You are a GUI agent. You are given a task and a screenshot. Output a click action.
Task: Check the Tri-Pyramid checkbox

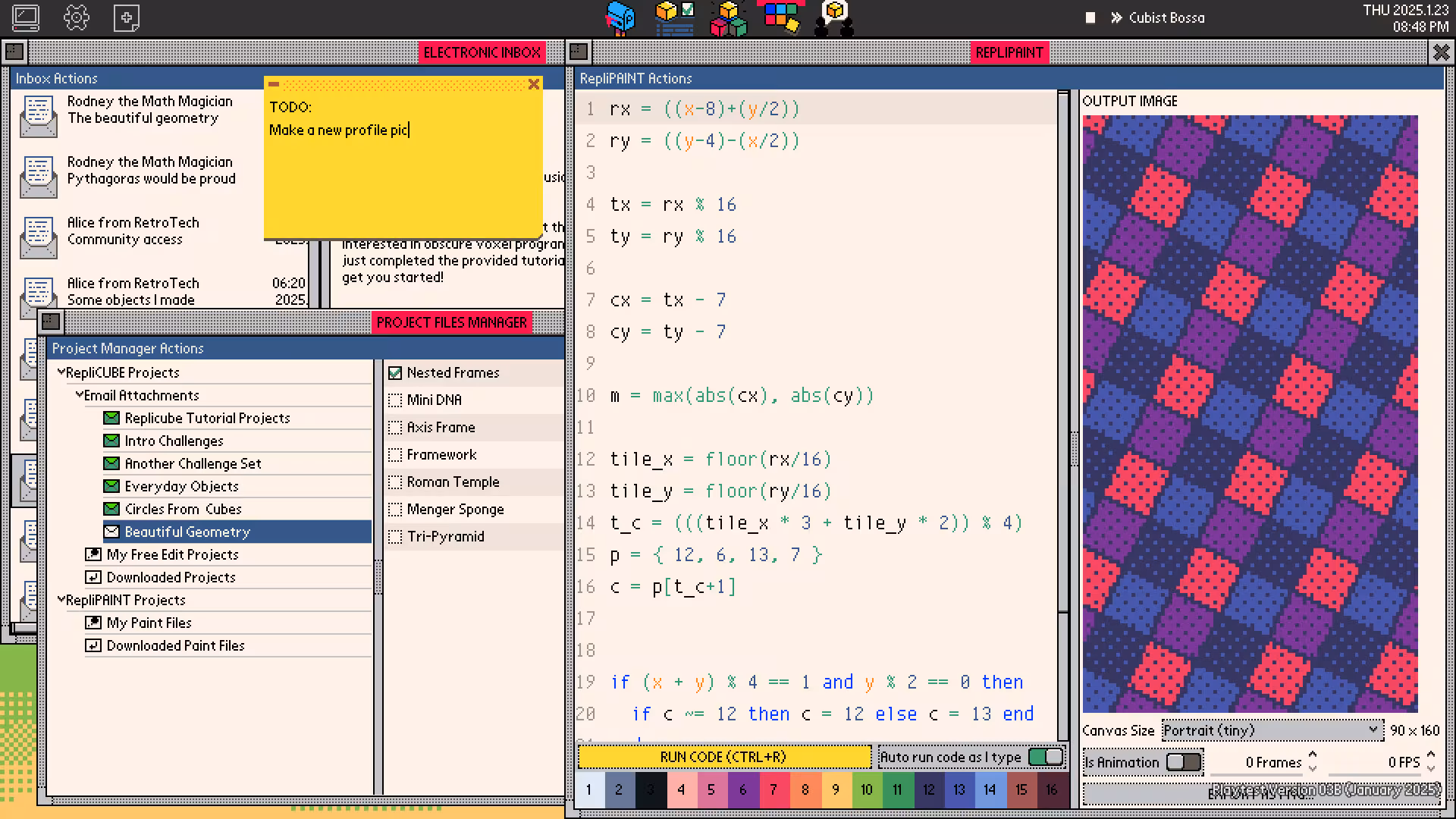395,537
